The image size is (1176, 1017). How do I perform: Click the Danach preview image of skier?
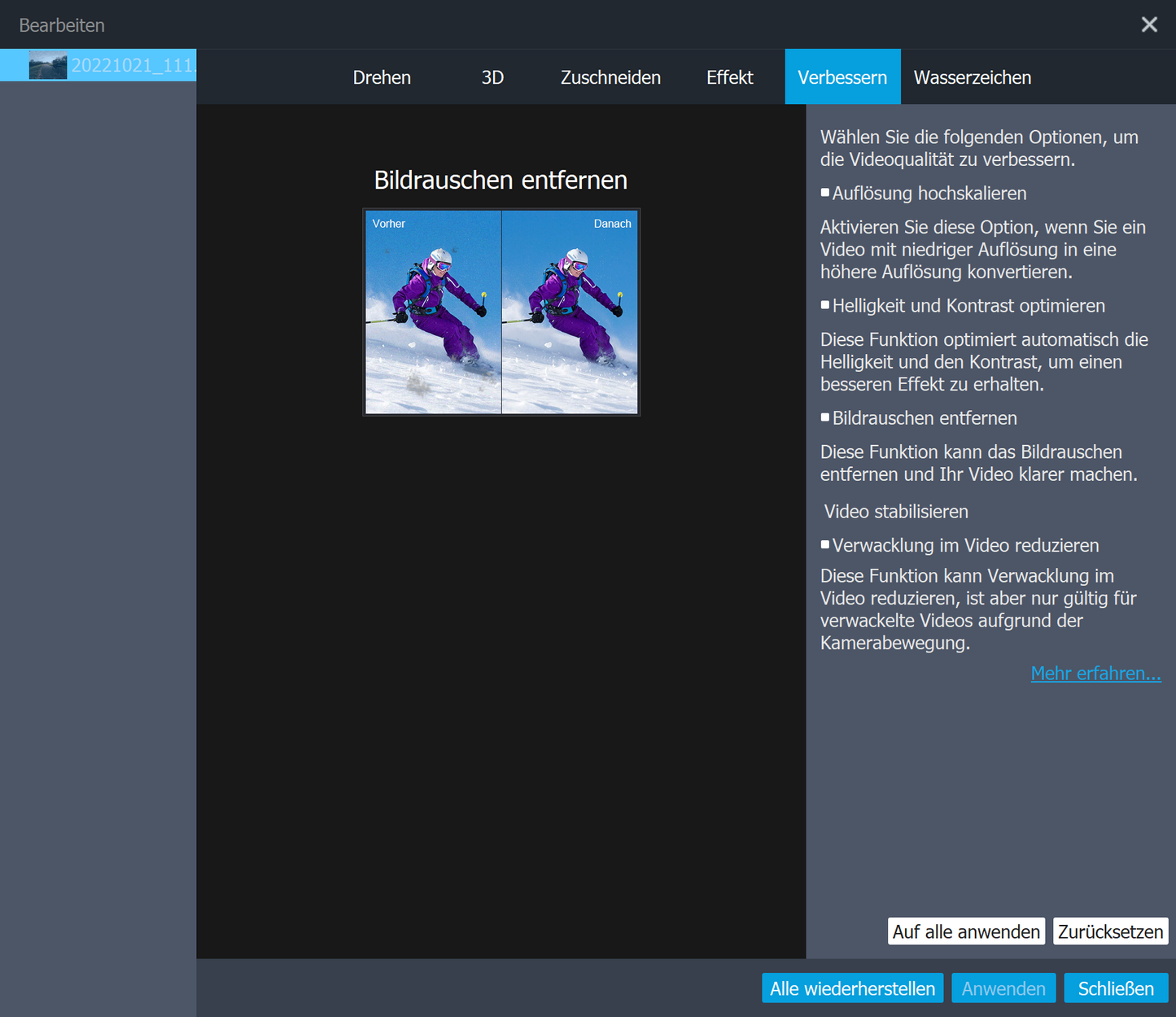570,312
